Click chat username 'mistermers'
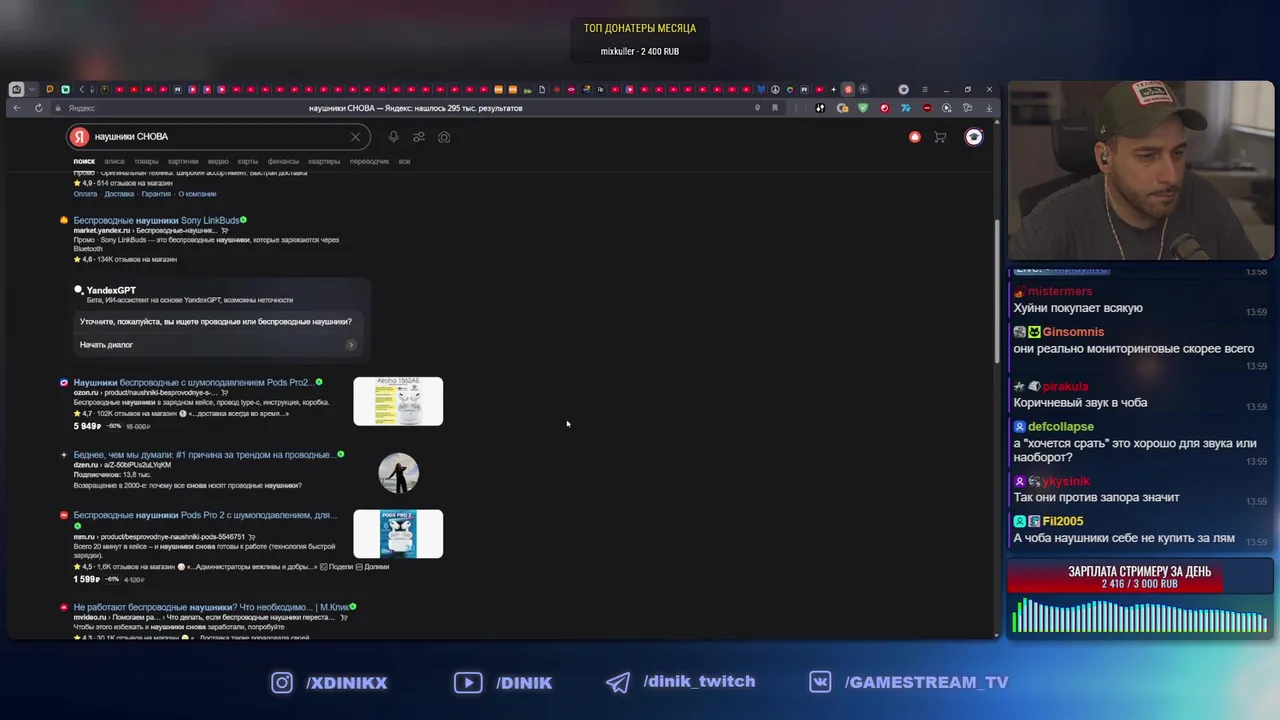The height and width of the screenshot is (720, 1280). point(1060,291)
